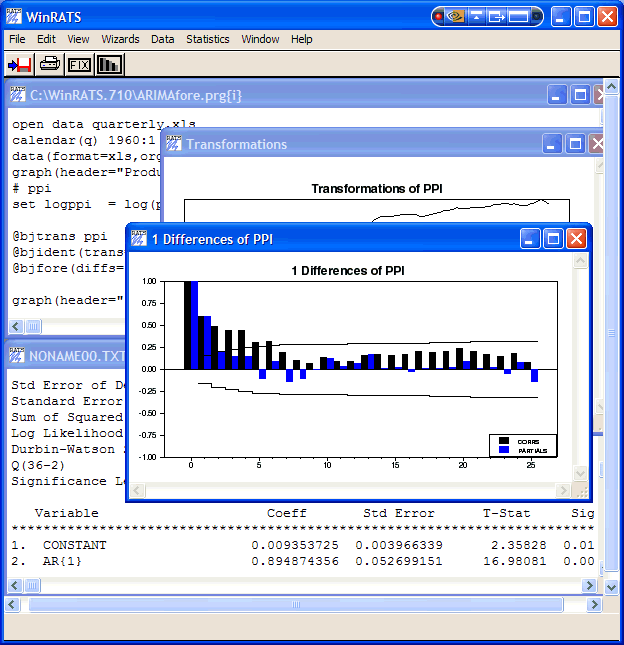
Task: Click main workspace vertical scroll-up arrow
Action: click(x=611, y=86)
